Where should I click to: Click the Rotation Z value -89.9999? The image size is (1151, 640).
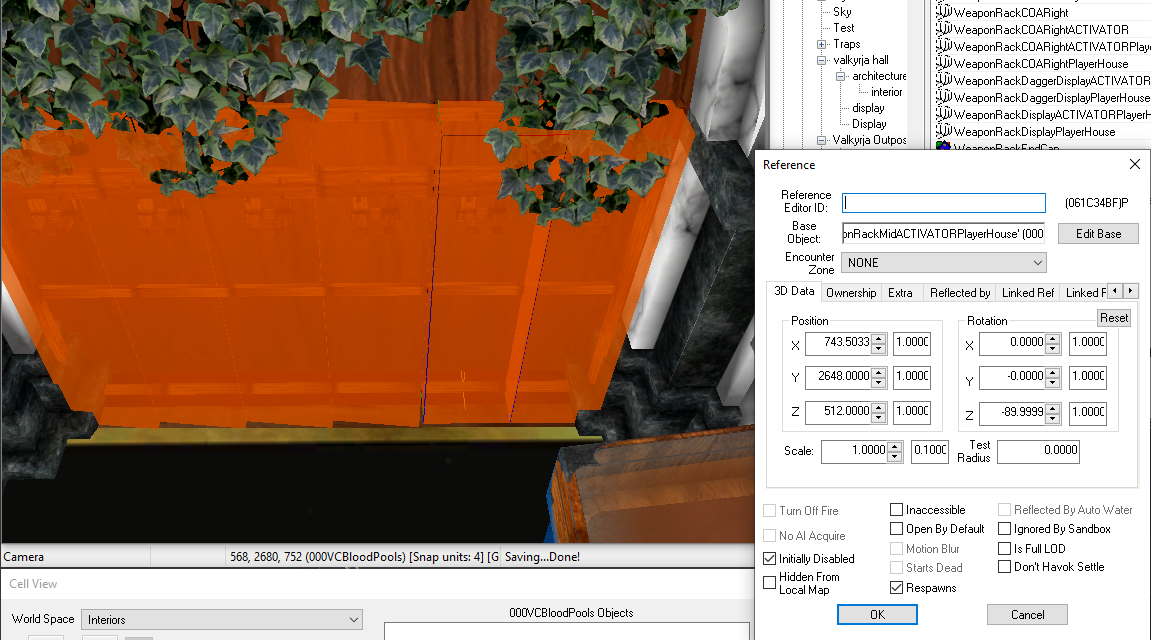(1013, 412)
